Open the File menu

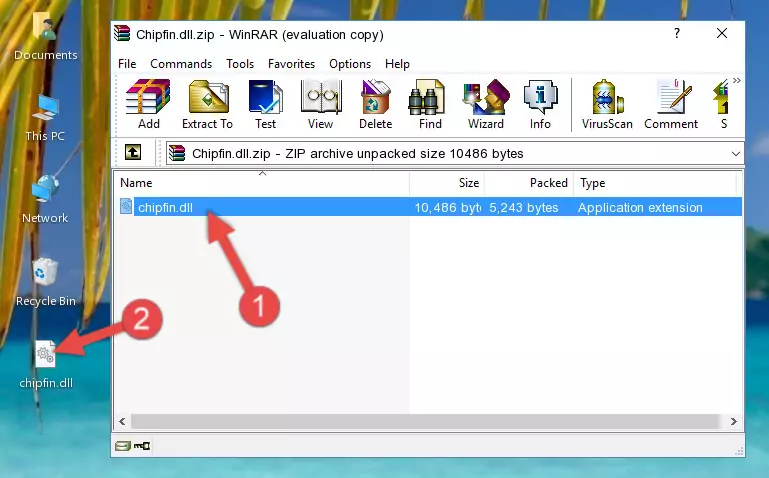coord(127,64)
